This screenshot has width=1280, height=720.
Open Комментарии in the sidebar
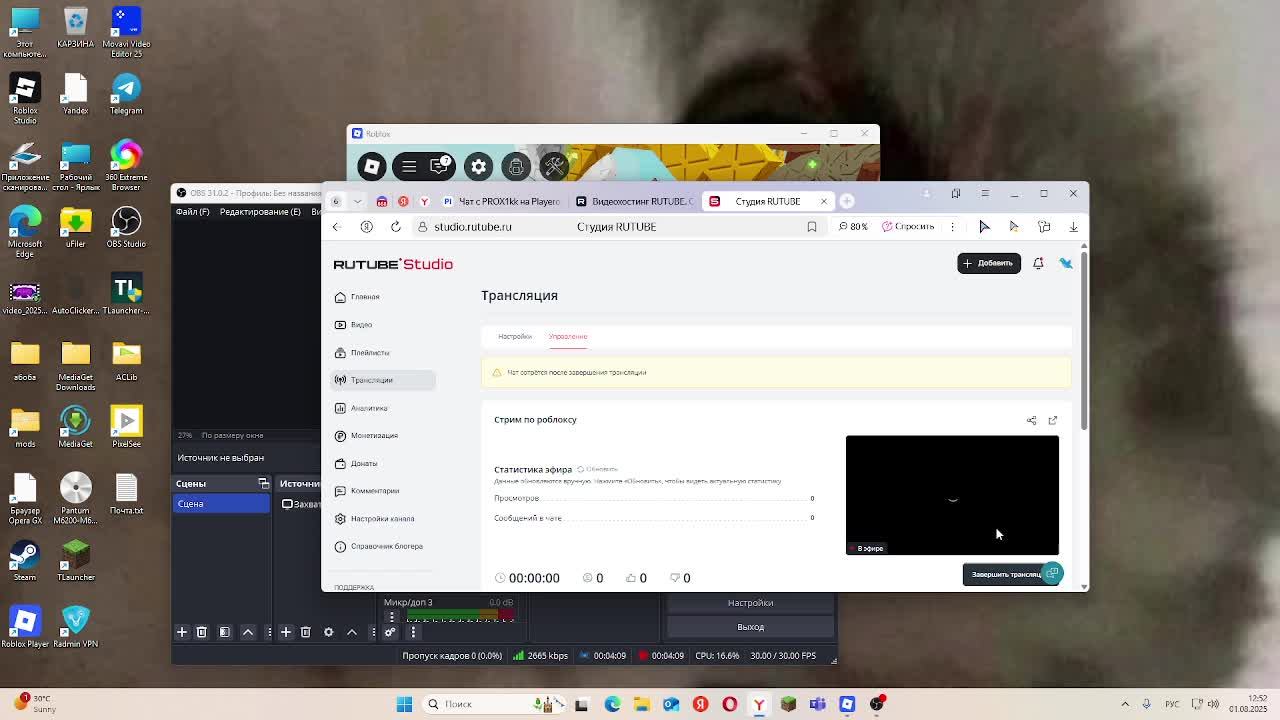pos(383,491)
